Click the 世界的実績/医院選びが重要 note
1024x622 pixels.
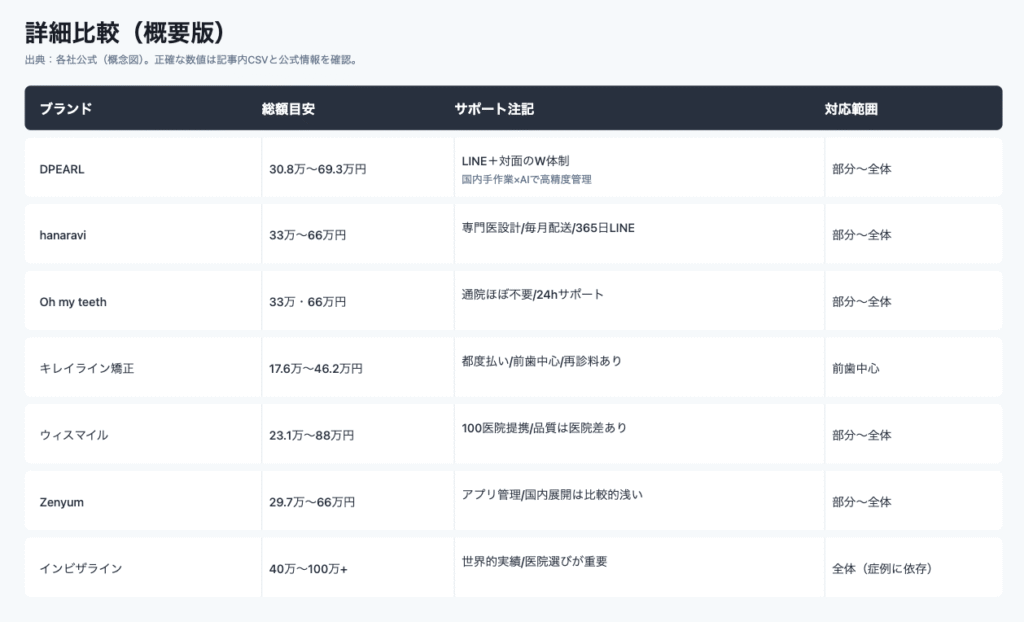534,561
